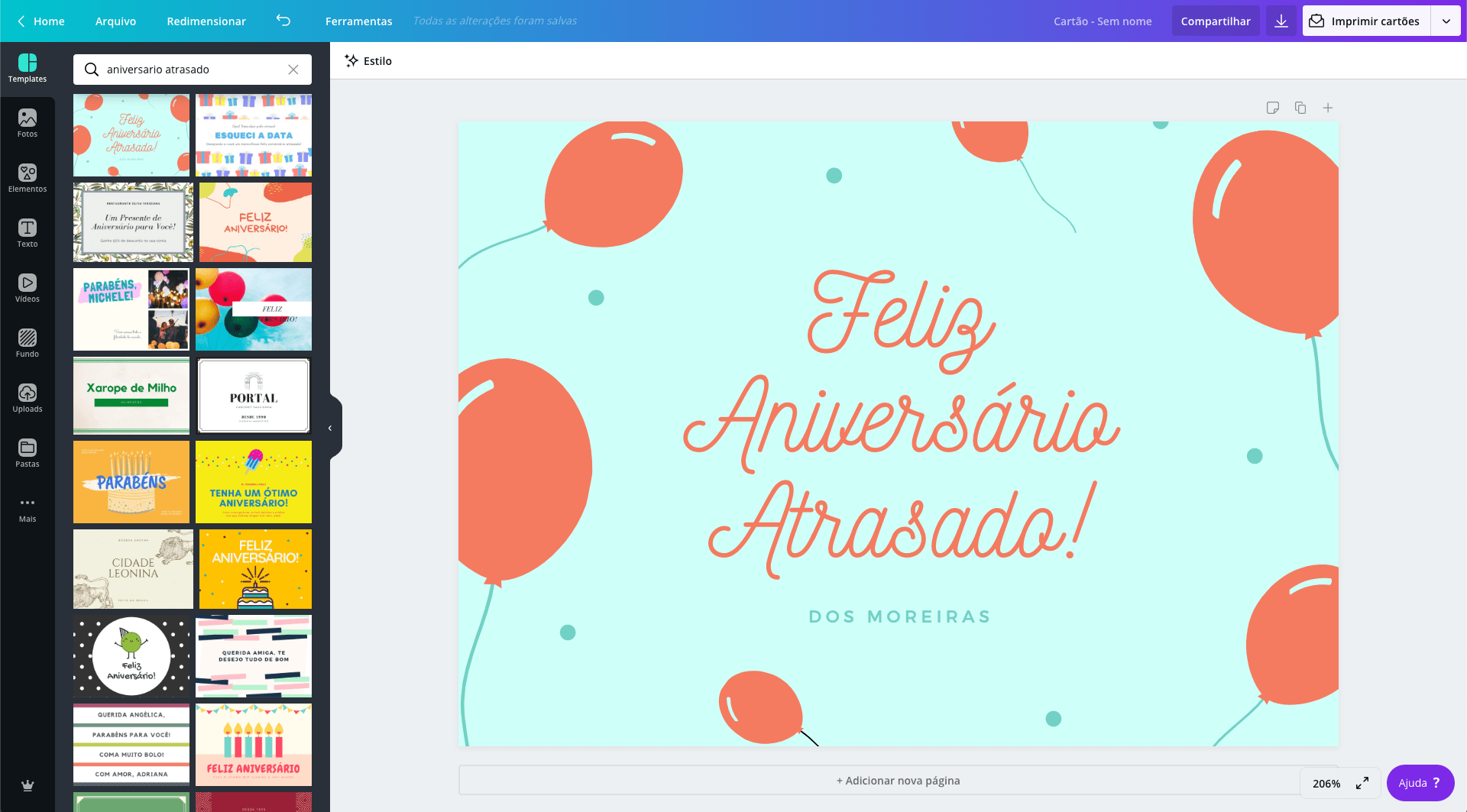Select the orange Parabéns cake template
Image resolution: width=1467 pixels, height=812 pixels.
click(x=131, y=482)
